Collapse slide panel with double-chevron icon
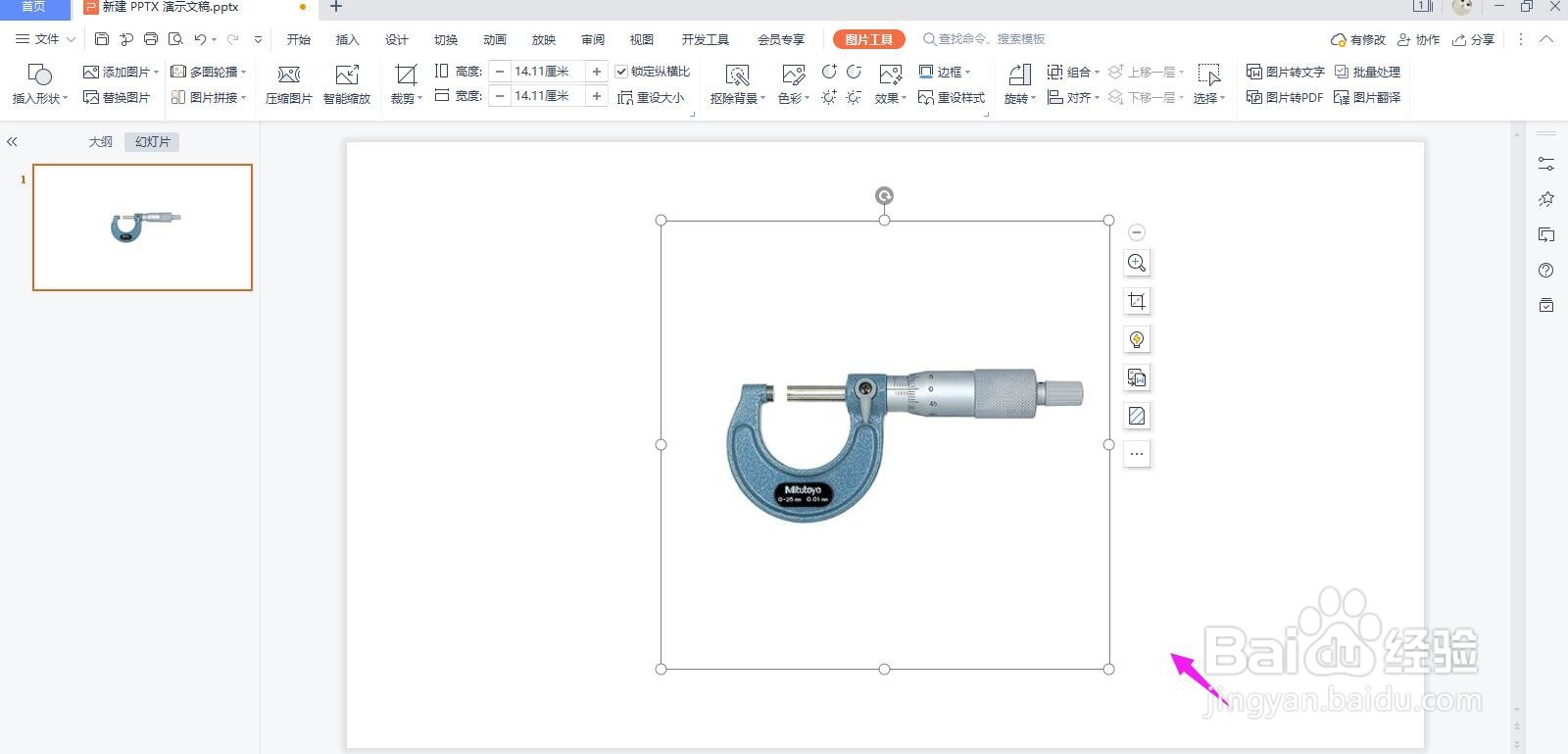Screen dimensions: 1568x754 coord(12,142)
